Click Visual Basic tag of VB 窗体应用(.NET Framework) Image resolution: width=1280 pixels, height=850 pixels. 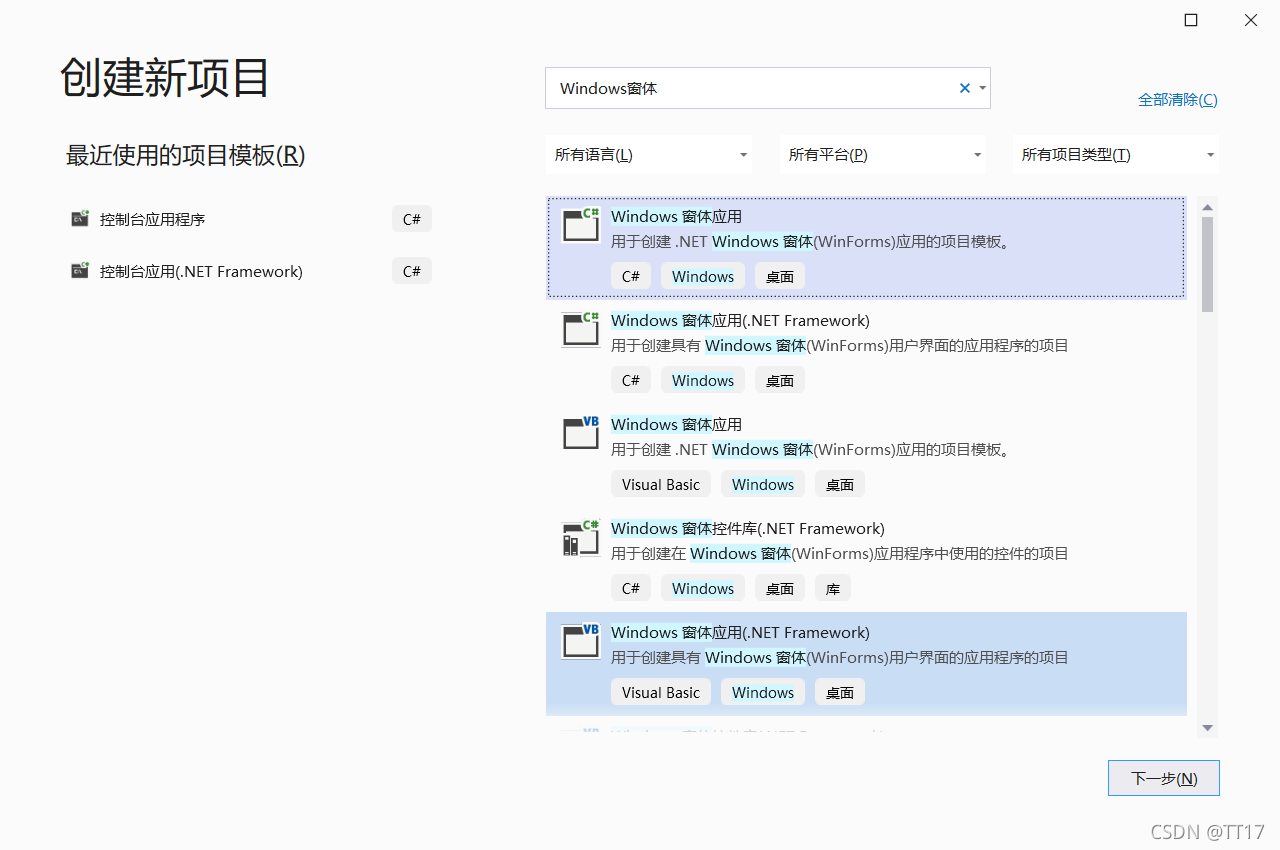point(661,692)
